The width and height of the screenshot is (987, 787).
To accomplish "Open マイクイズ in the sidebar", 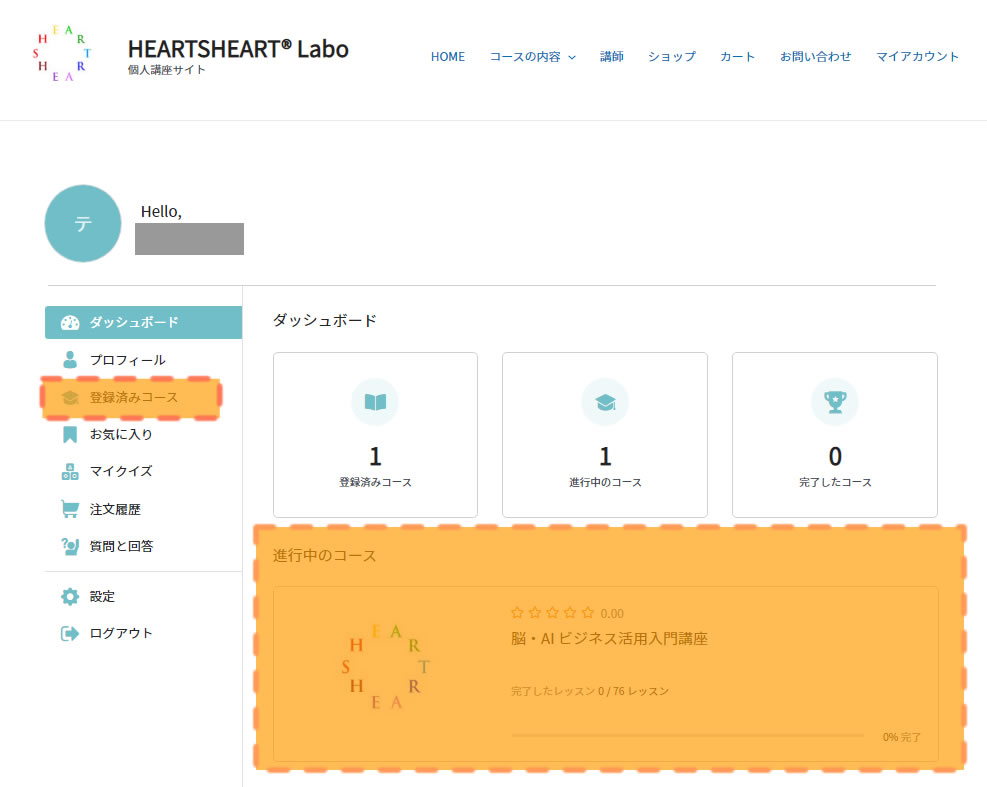I will [121, 472].
